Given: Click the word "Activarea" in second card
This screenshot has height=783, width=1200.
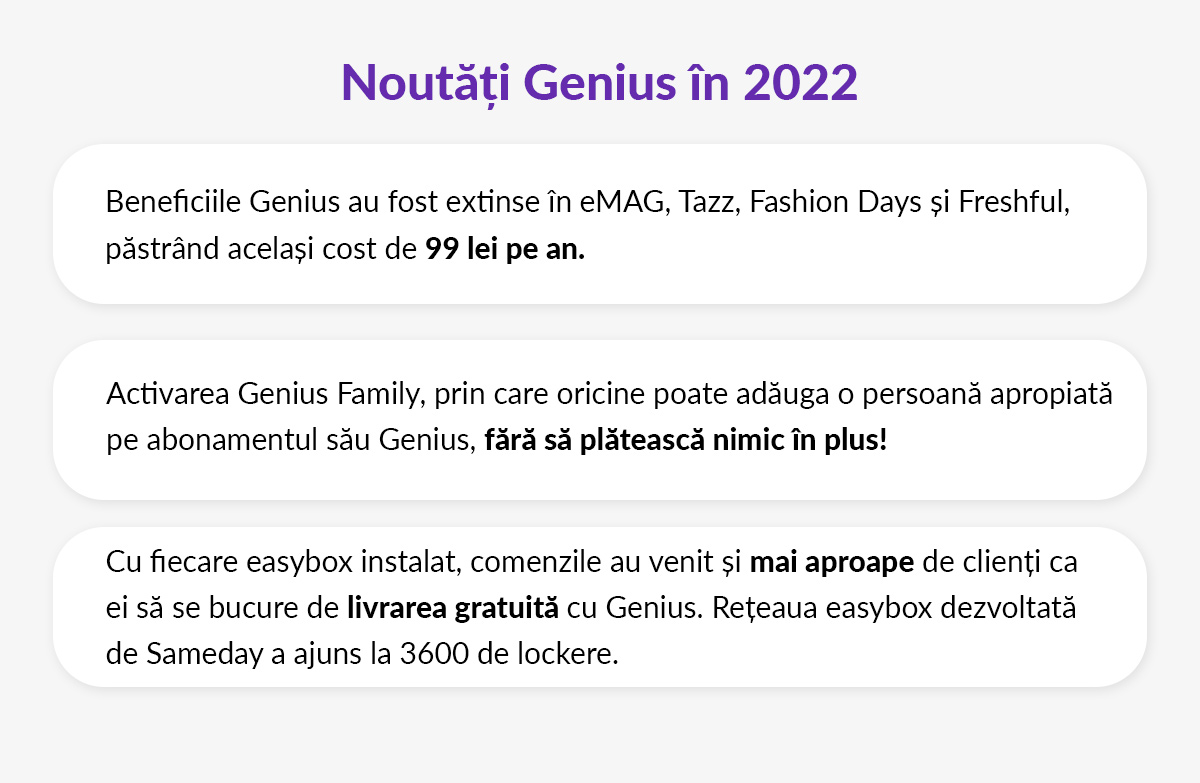Looking at the screenshot, I should click(169, 394).
